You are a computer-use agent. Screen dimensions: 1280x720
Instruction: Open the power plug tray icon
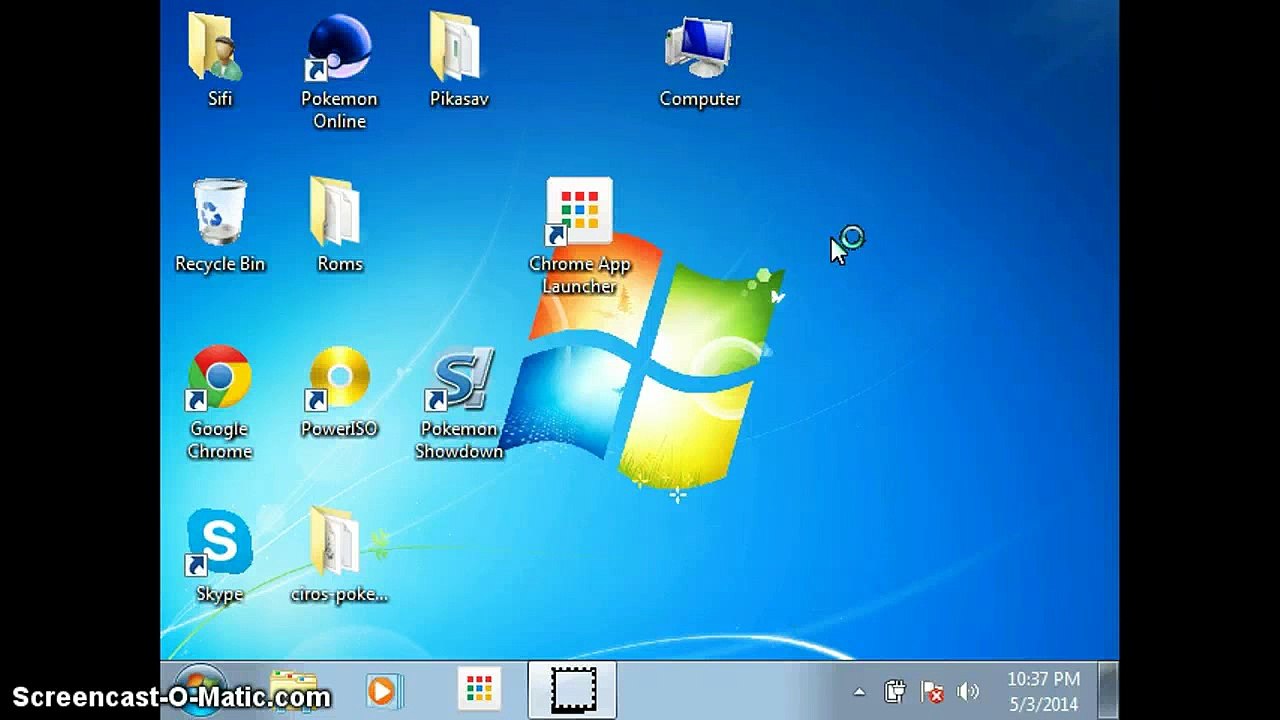point(895,691)
